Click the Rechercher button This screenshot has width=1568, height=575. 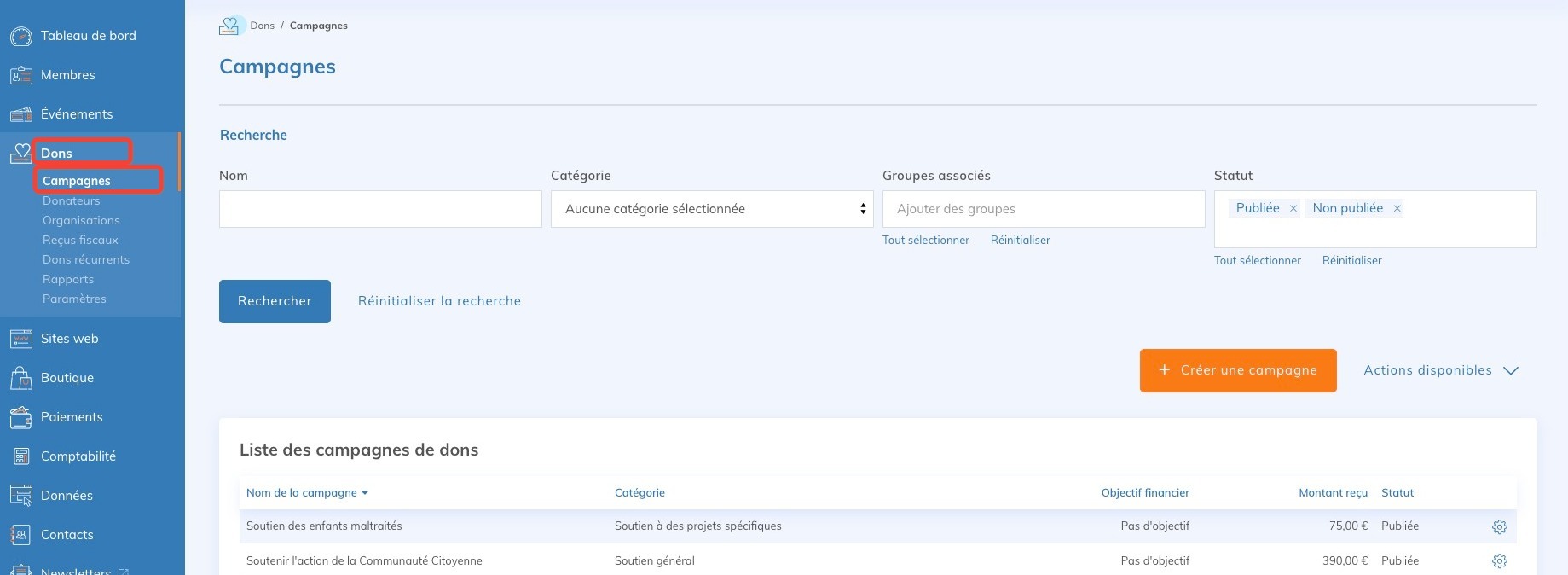tap(275, 301)
